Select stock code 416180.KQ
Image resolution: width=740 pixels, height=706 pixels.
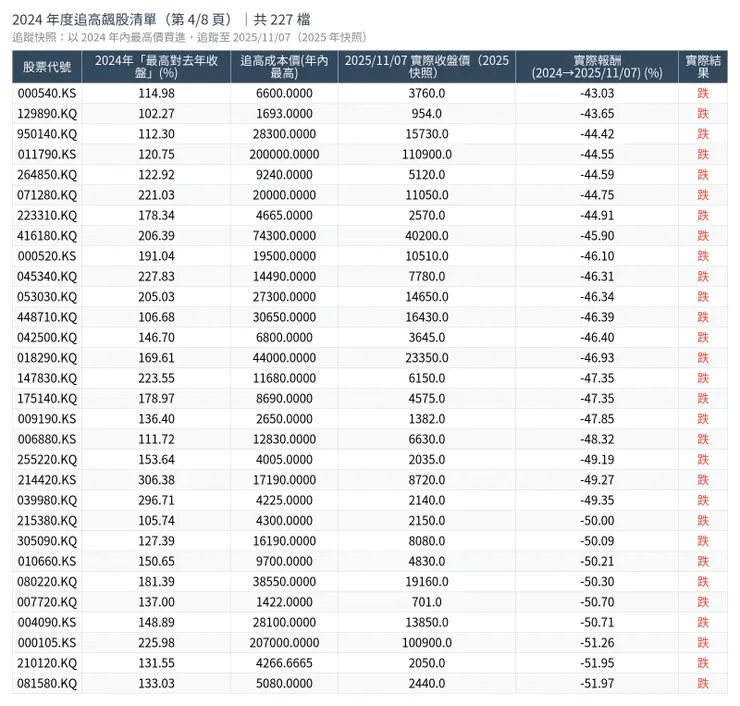(x=47, y=235)
